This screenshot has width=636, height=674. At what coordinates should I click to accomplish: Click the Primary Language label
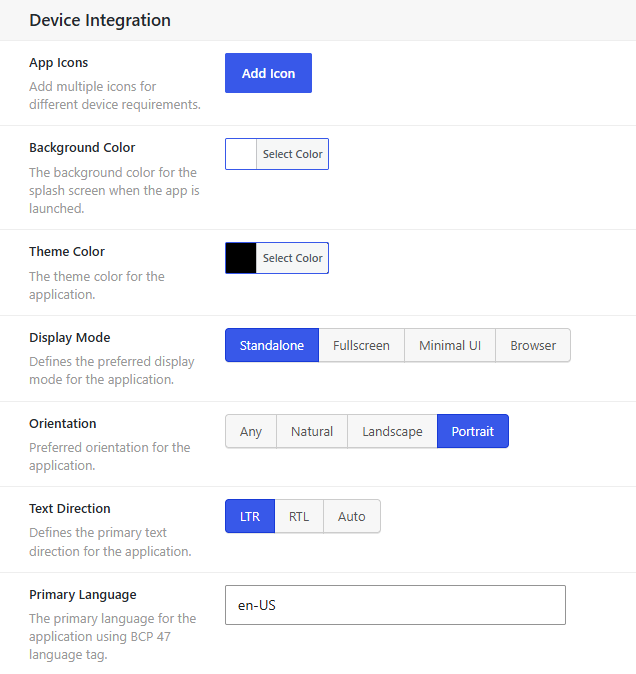83,595
